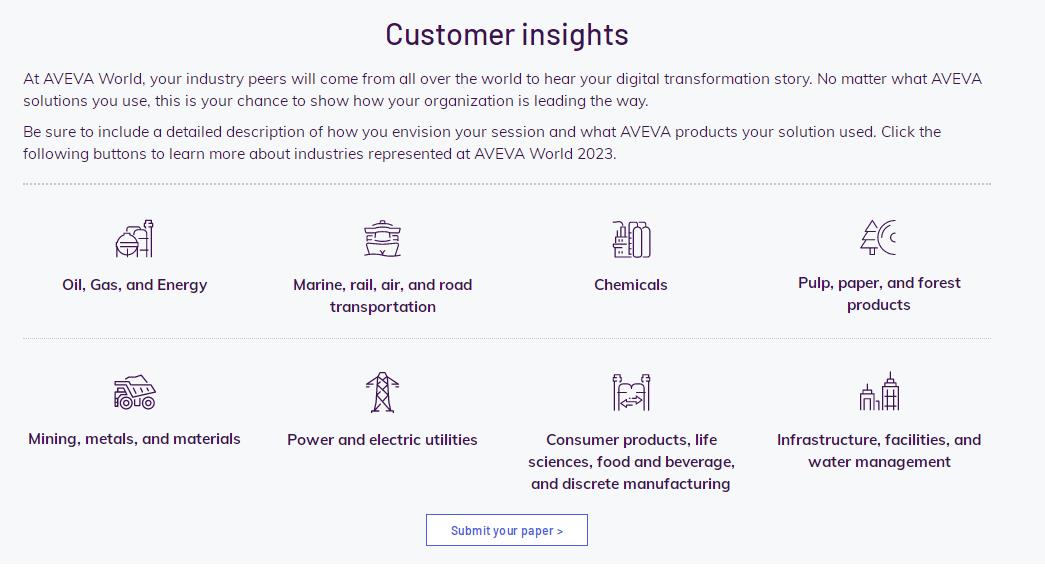The width and height of the screenshot is (1045, 573).
Task: Click the paragraph mentioning AVEVA World 2023
Action: 482,143
